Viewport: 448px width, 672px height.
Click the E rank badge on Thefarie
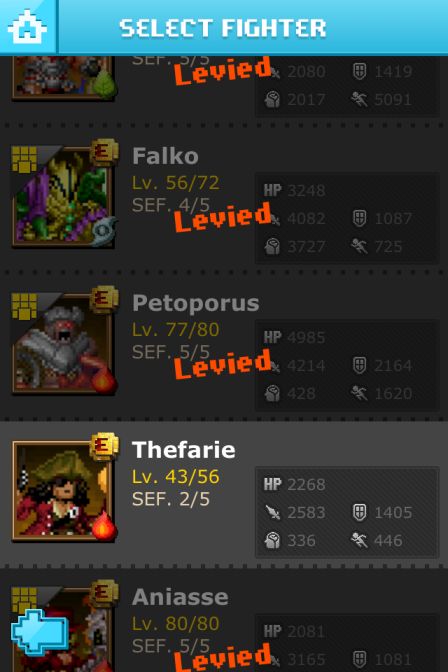tap(104, 446)
